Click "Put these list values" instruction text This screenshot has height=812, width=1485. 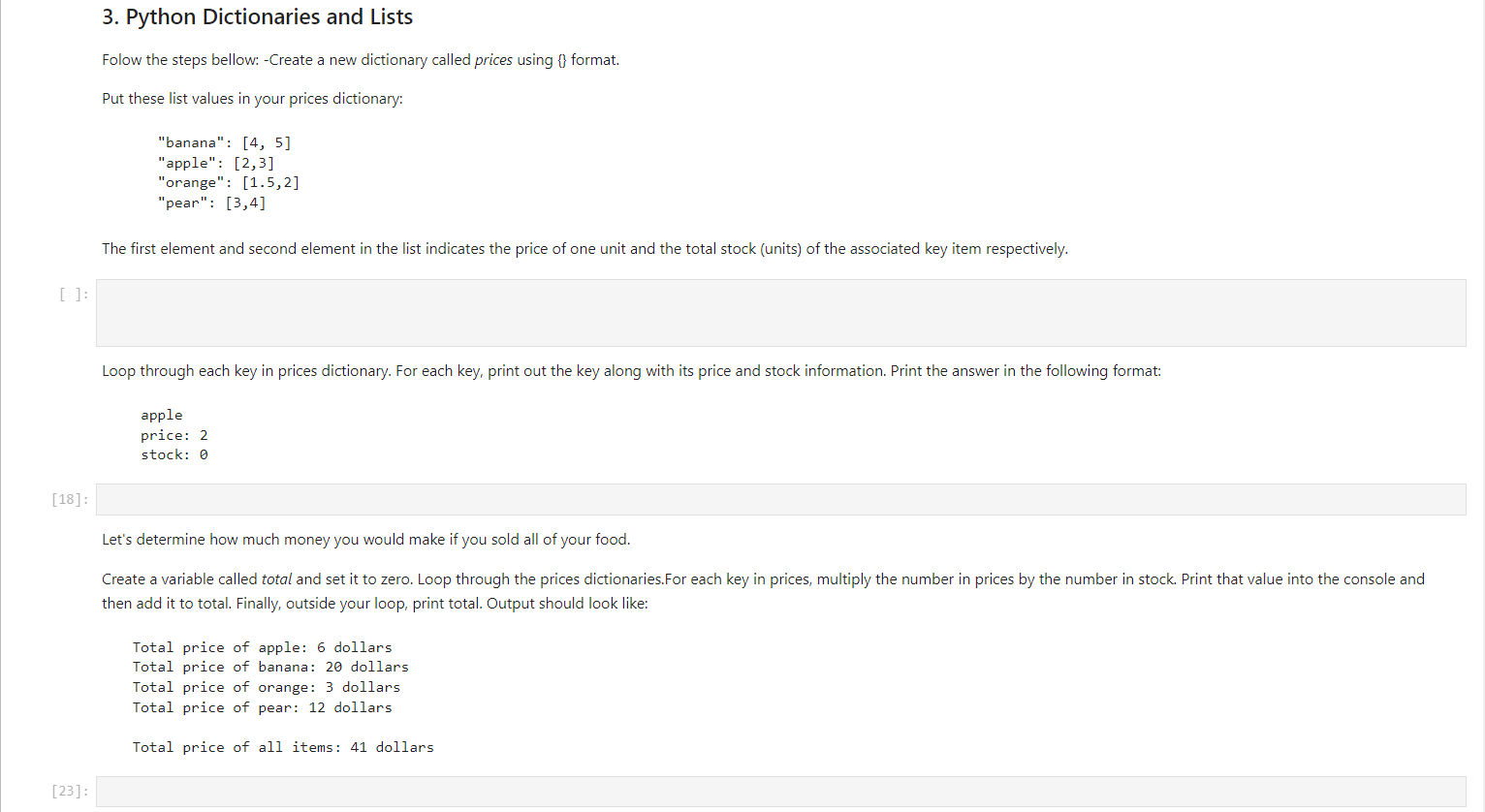point(251,98)
